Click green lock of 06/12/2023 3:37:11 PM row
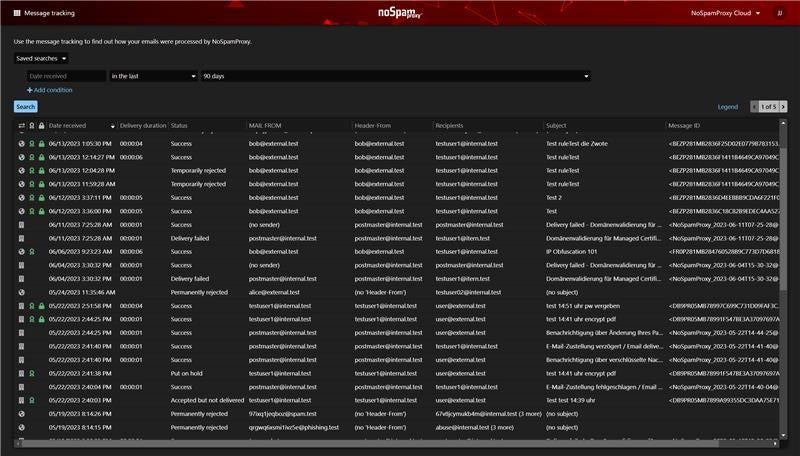This screenshot has height=456, width=800. pyautogui.click(x=42, y=198)
